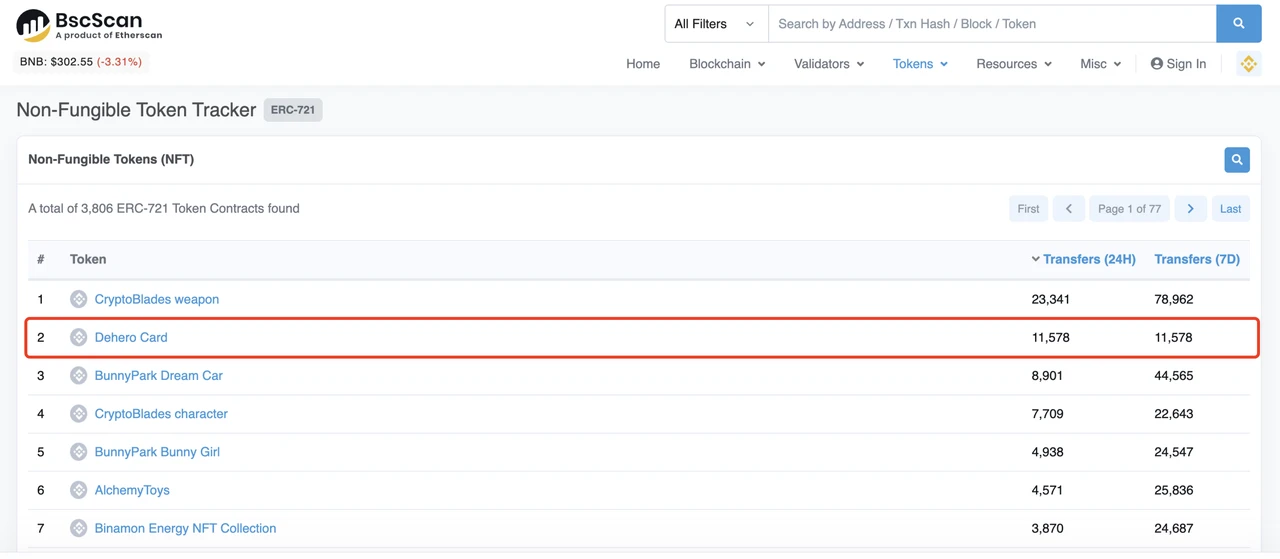Click the Non-Fungible Tokens (NFT) panel heading

[111, 159]
